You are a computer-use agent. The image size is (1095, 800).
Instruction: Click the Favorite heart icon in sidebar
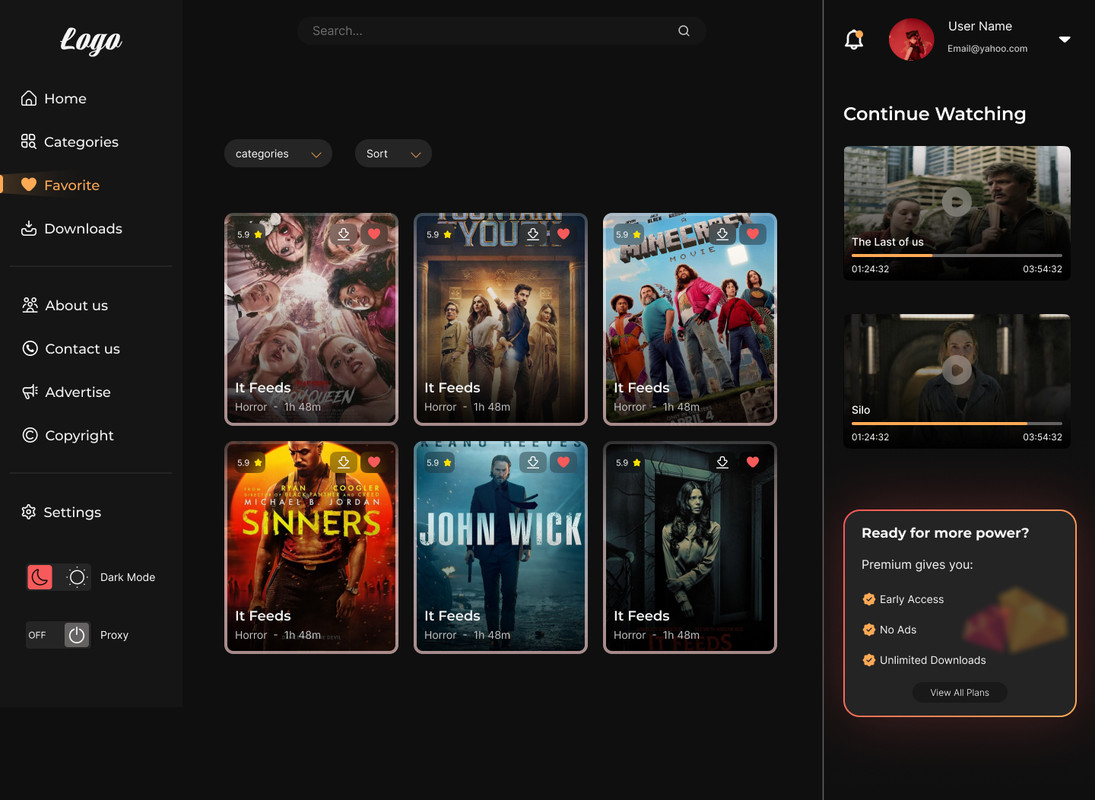(x=29, y=185)
